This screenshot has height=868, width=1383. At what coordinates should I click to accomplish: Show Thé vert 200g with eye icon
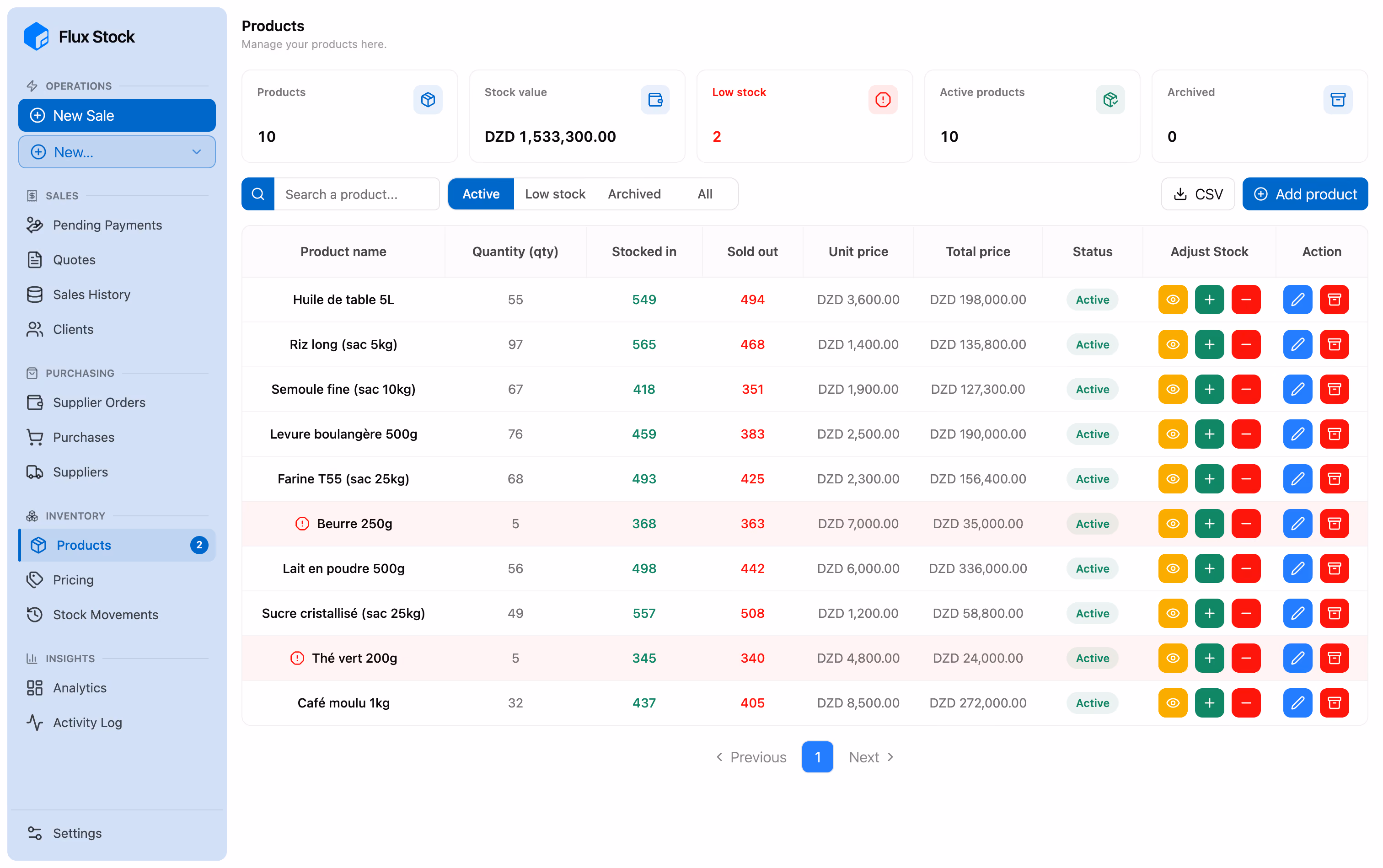point(1172,658)
